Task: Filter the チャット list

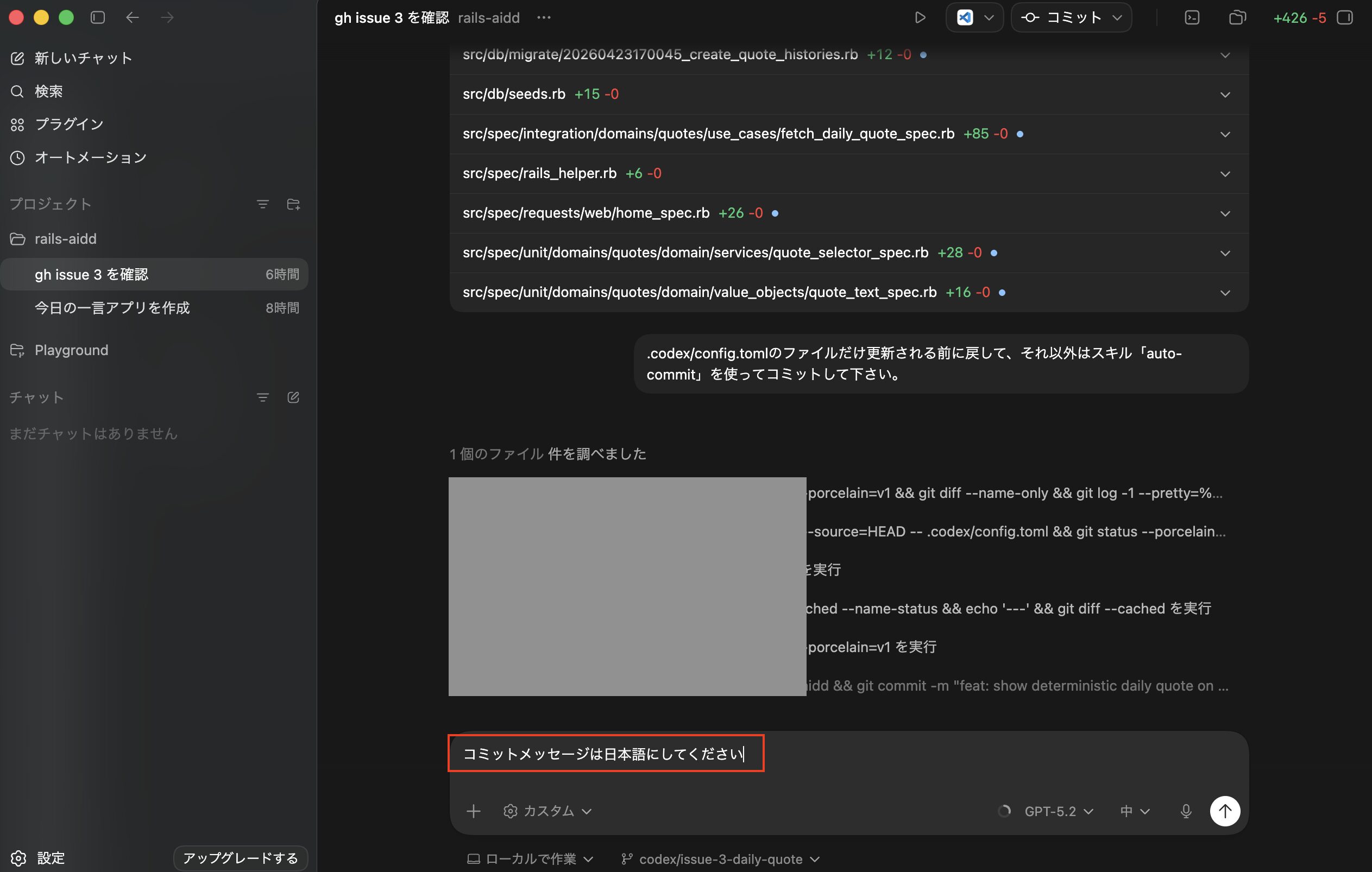Action: 262,397
